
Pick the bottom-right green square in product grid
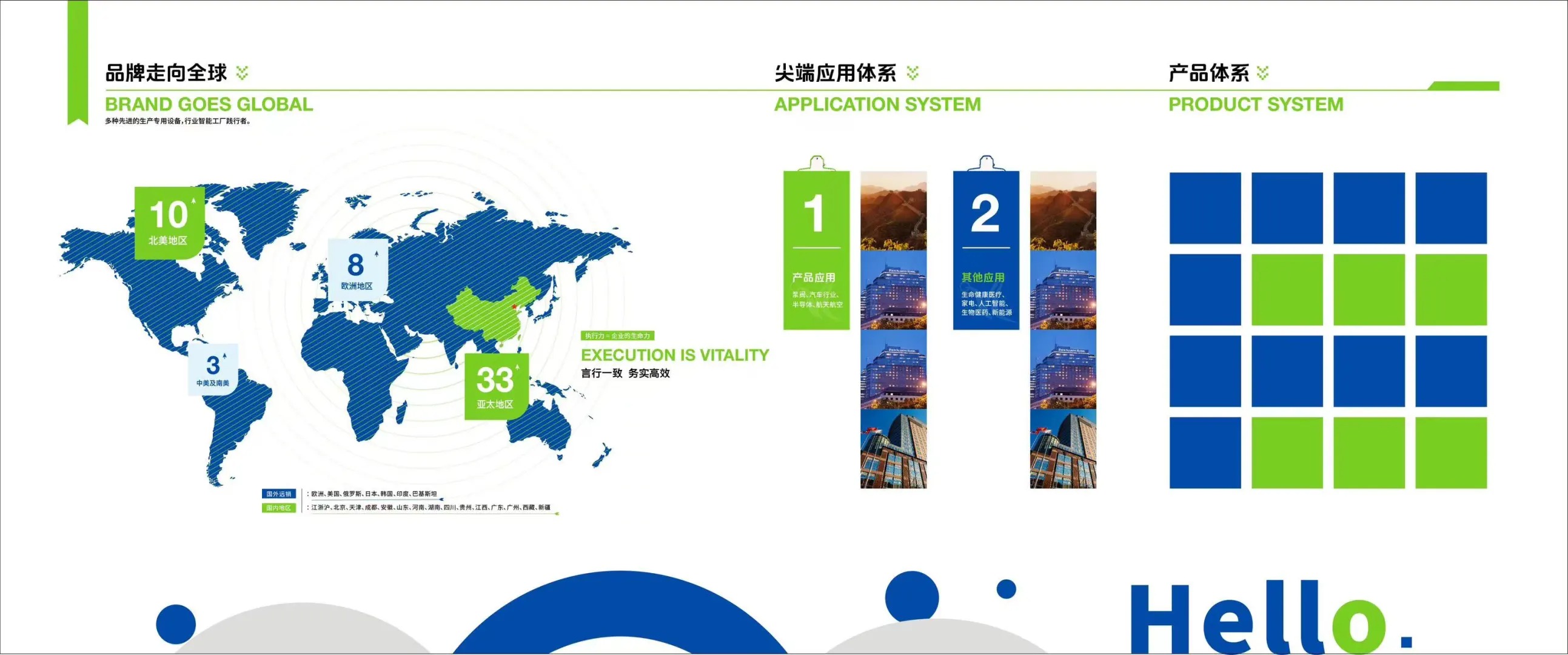click(x=1450, y=452)
